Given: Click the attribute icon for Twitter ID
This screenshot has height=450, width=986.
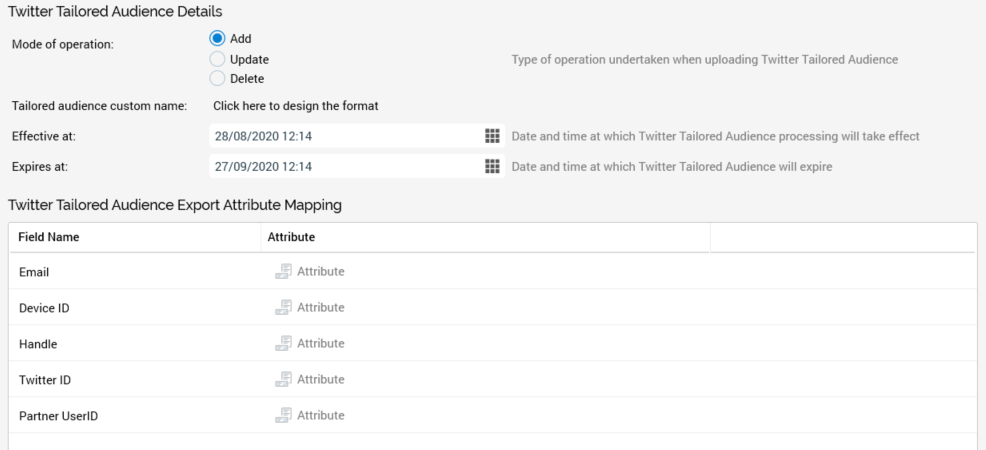Looking at the screenshot, I should (x=283, y=379).
